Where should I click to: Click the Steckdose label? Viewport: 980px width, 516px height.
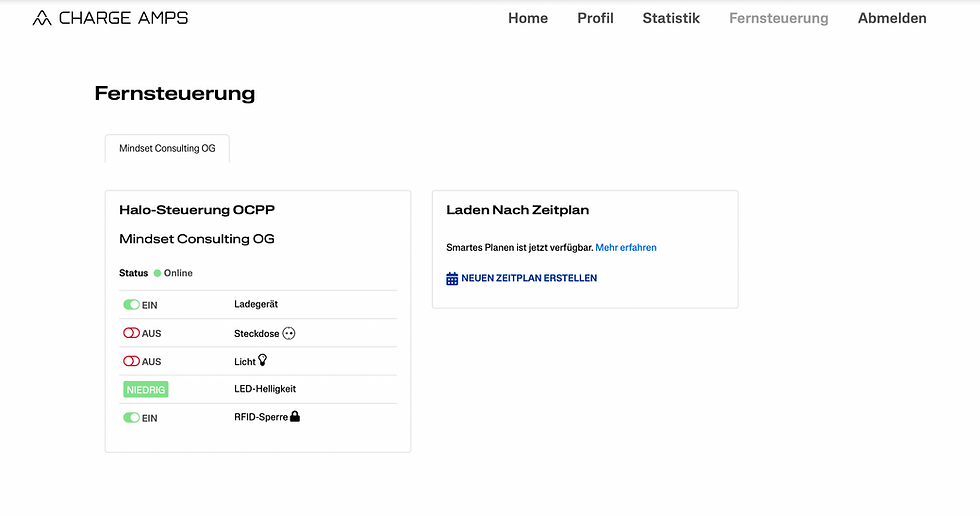(256, 334)
